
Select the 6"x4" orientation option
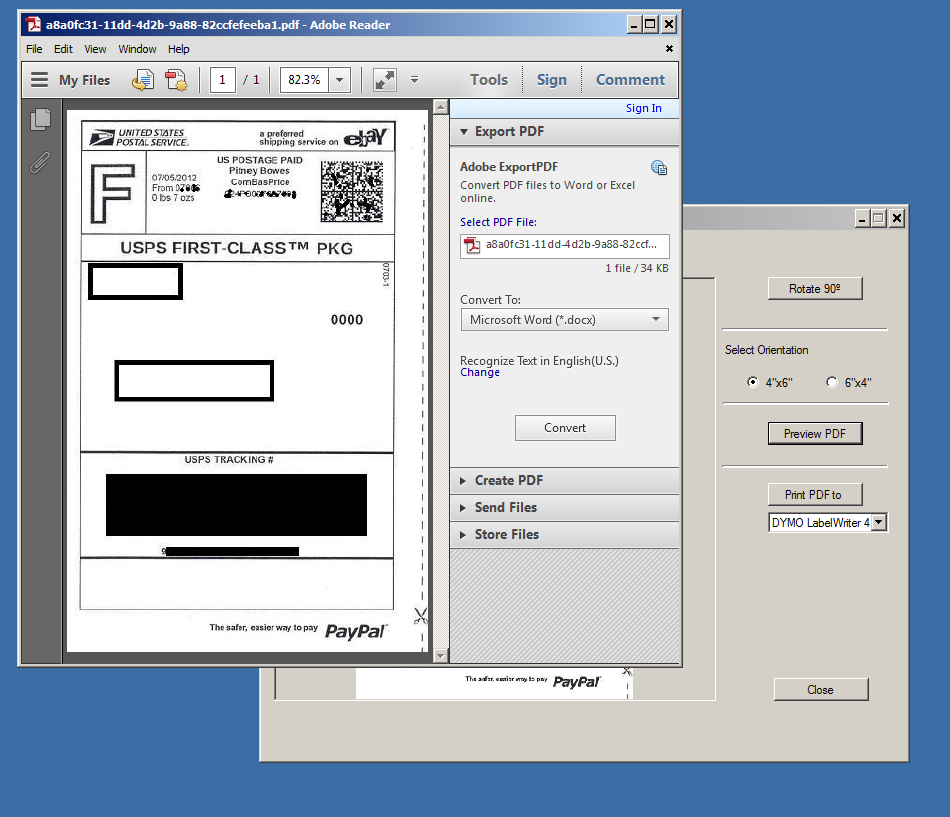(x=832, y=382)
